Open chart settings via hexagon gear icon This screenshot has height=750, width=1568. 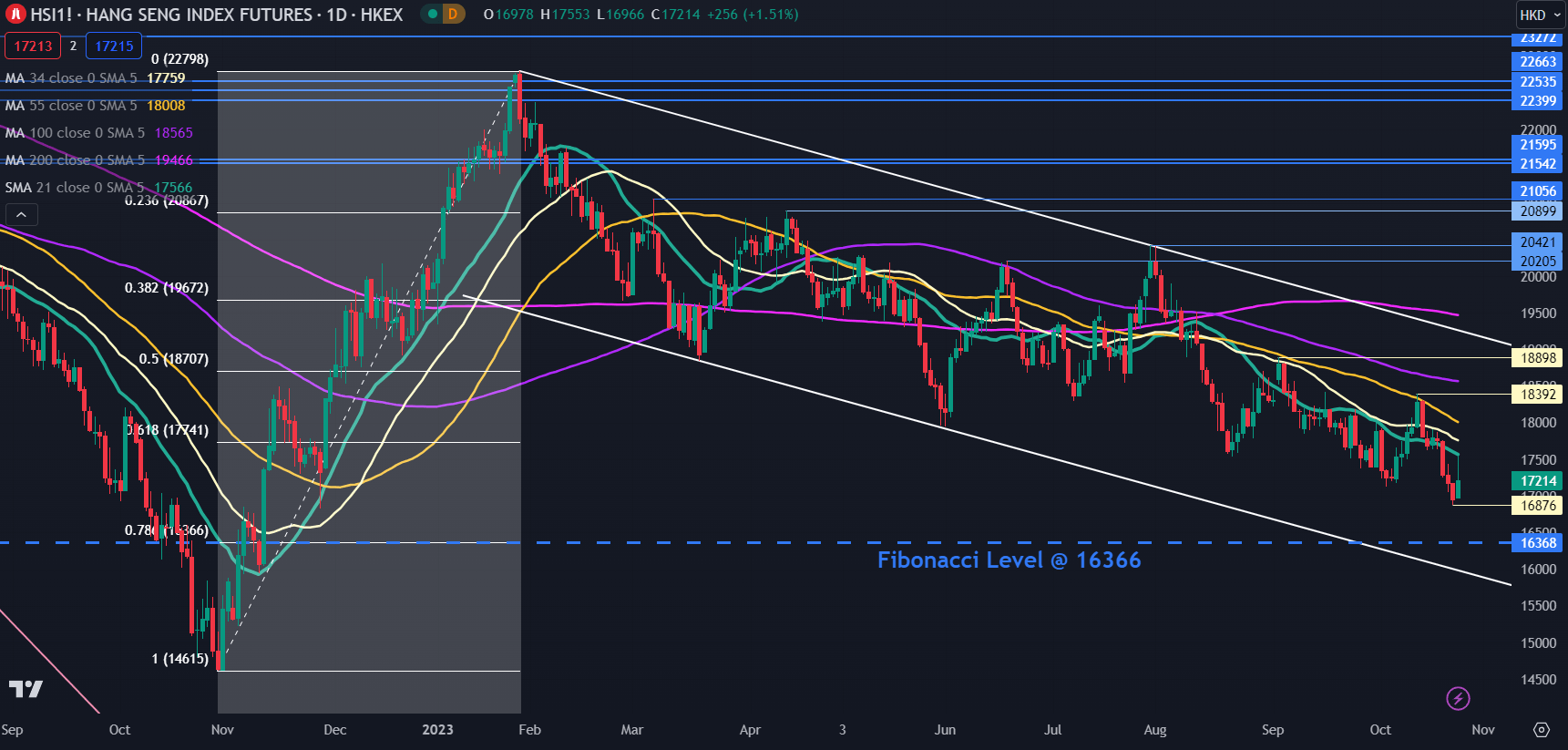click(1541, 730)
